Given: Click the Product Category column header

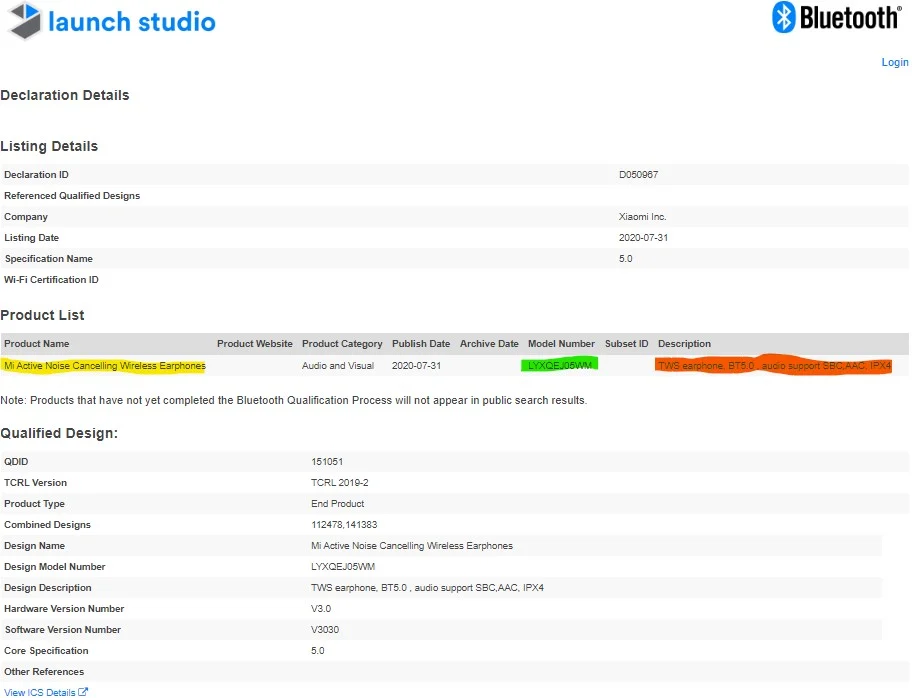Looking at the screenshot, I should (x=342, y=344).
